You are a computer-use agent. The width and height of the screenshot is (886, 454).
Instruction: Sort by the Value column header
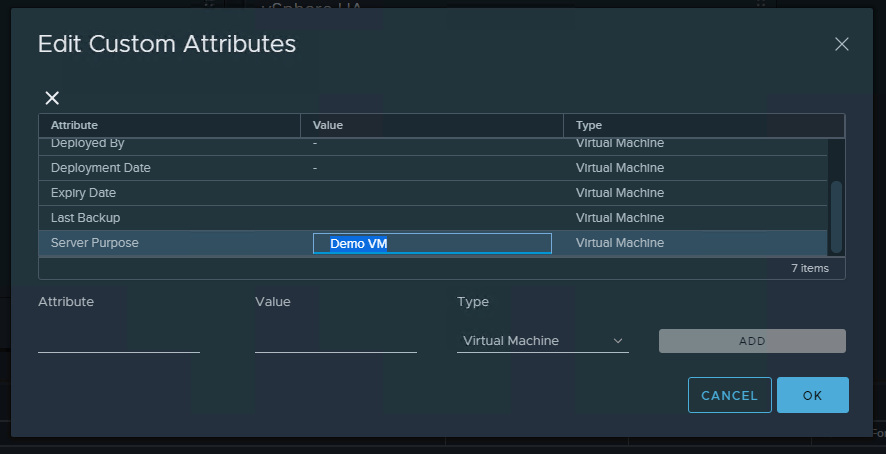[431, 125]
